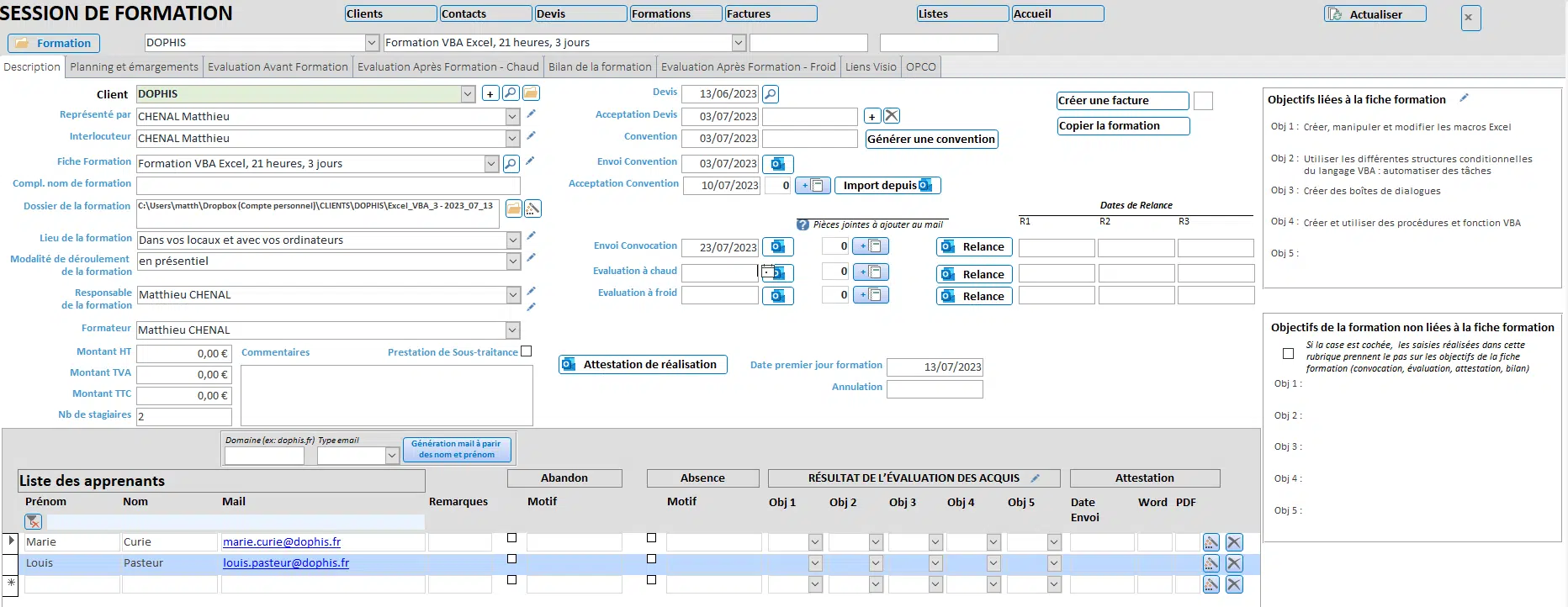Tick the Prestation de Sous-traitance checkbox
This screenshot has height=607, width=1568.
pyautogui.click(x=527, y=351)
